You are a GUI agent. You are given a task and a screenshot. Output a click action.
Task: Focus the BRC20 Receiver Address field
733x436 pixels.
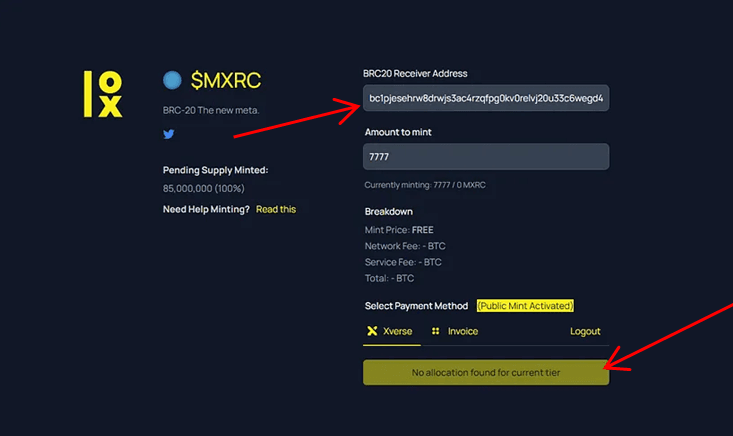486,99
